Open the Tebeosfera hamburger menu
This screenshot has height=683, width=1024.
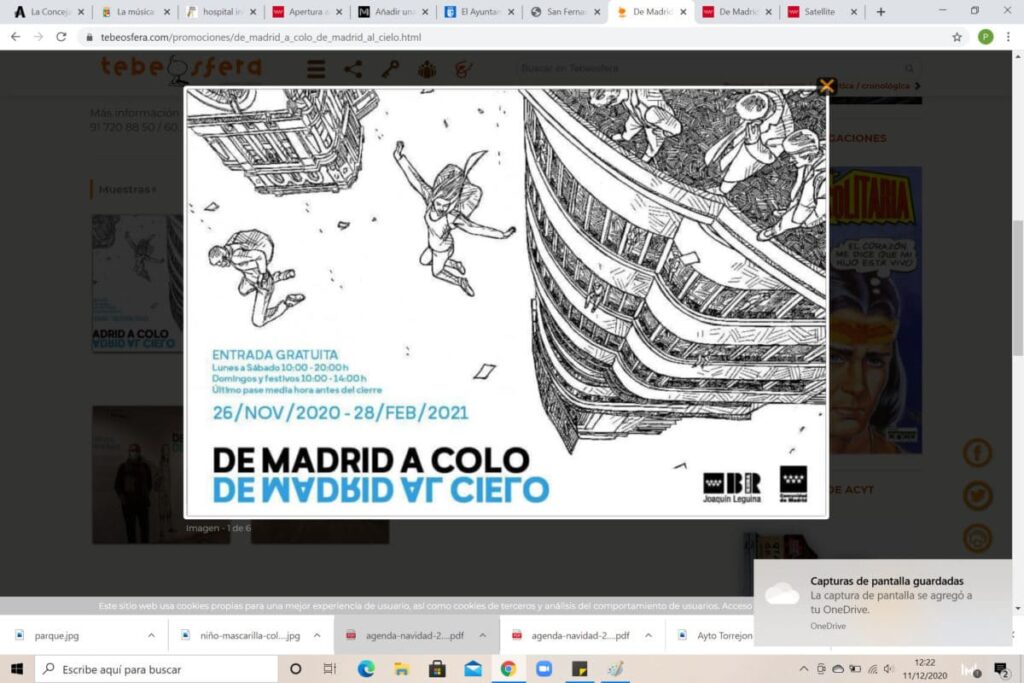pyautogui.click(x=316, y=69)
